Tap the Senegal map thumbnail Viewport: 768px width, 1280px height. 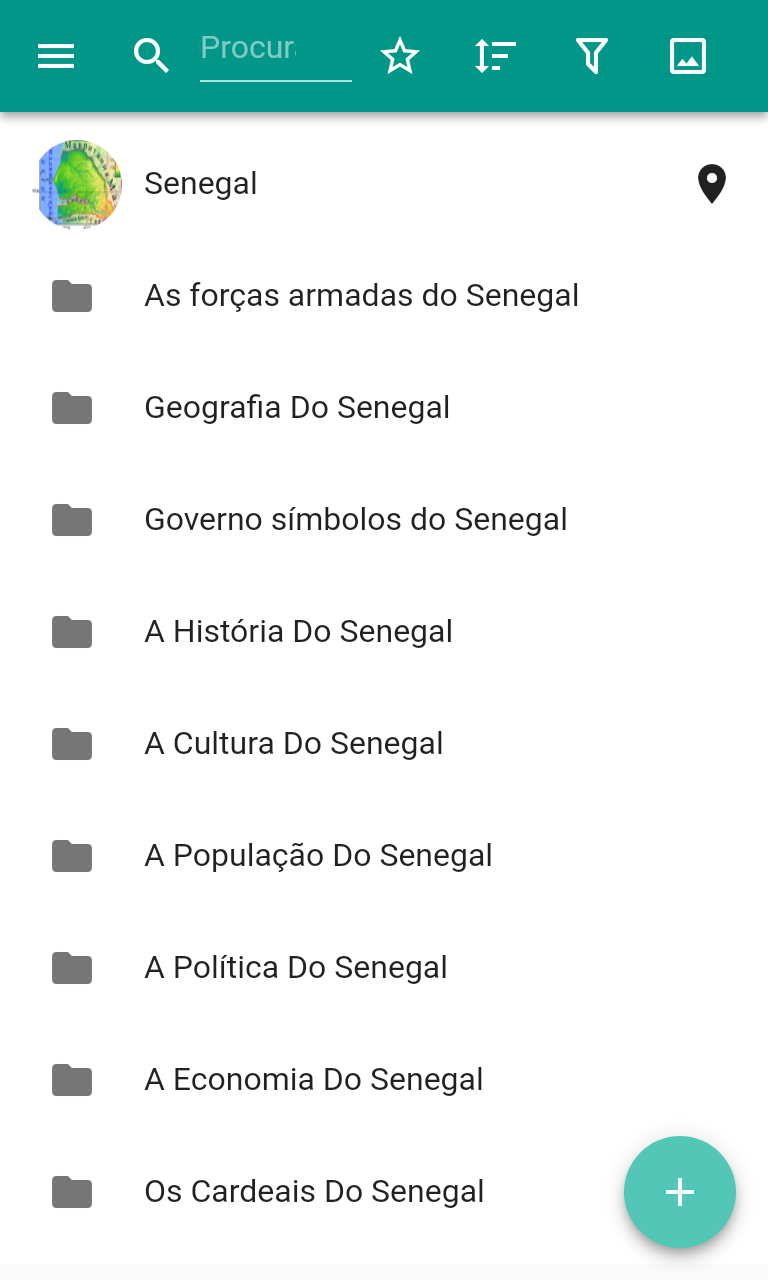click(78, 184)
